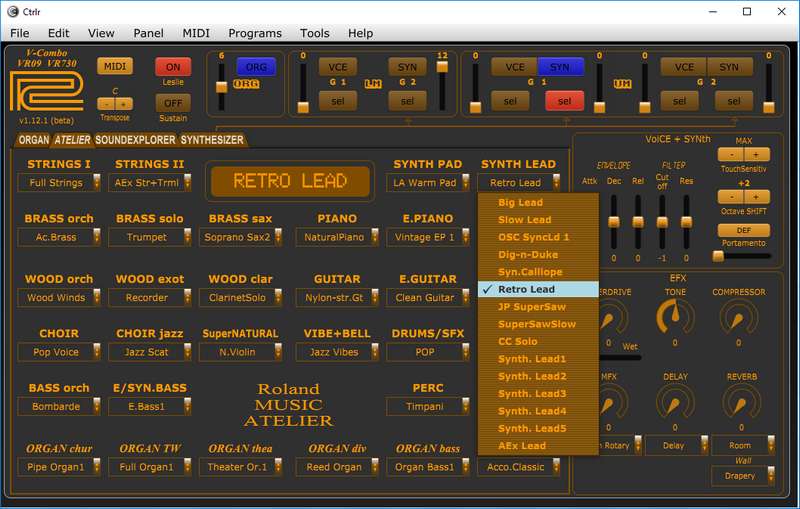The image size is (800, 509).
Task: Select JP SuperSaw from the list
Action: (538, 307)
